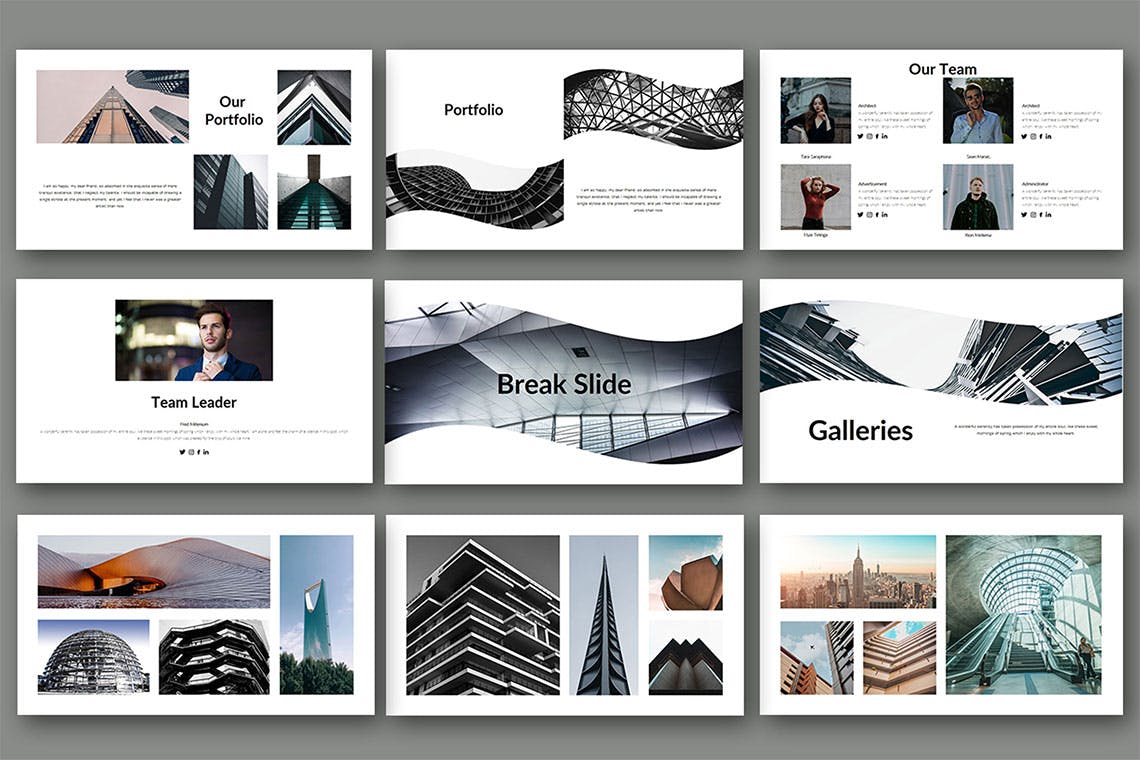The image size is (1140, 760).
Task: Click the Instagram icon under Team Leader
Action: [190, 452]
